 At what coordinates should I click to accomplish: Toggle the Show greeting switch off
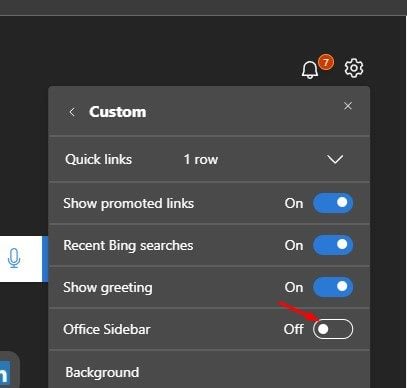click(333, 287)
